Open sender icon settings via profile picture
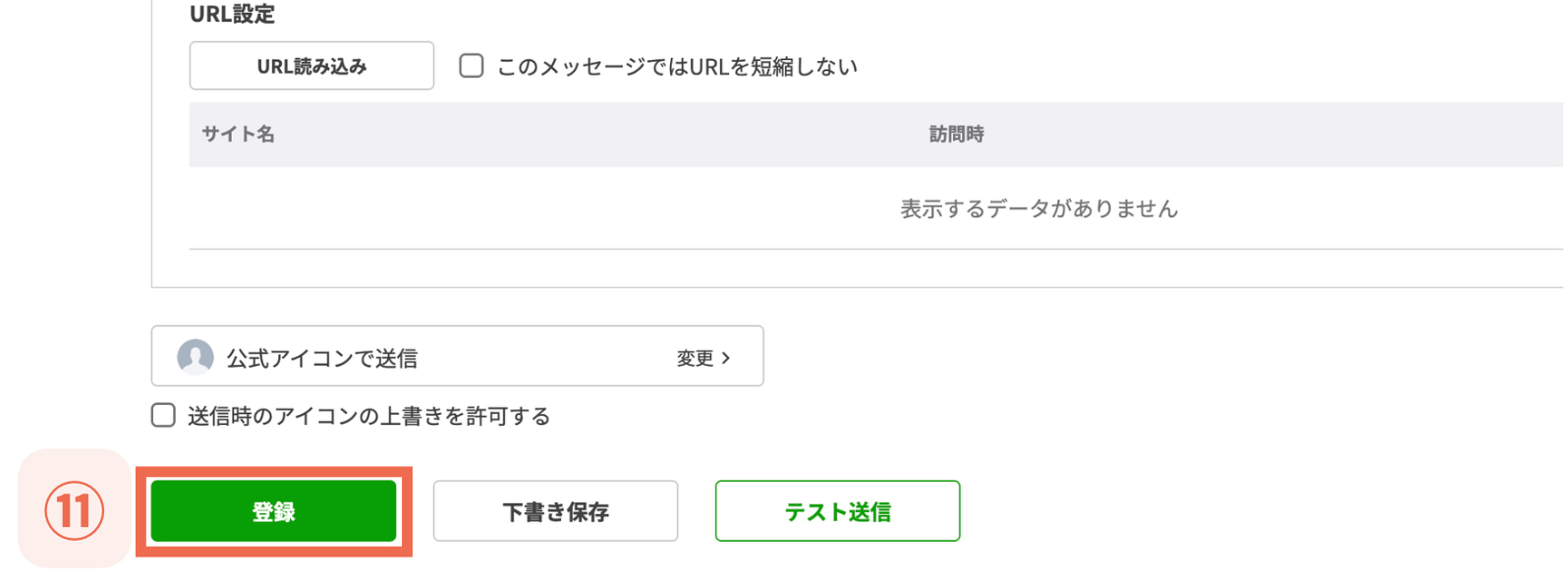 196,357
